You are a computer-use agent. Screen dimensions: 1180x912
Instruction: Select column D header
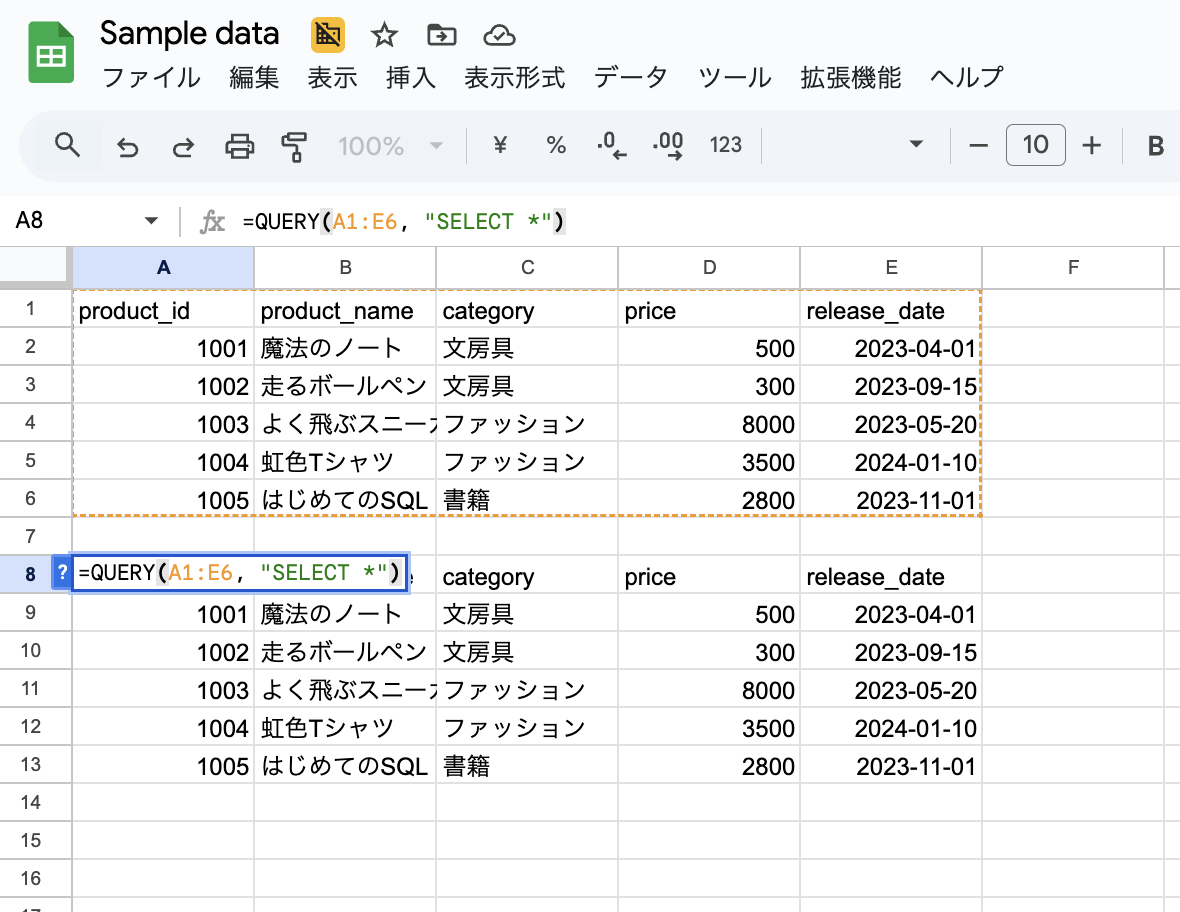(709, 267)
